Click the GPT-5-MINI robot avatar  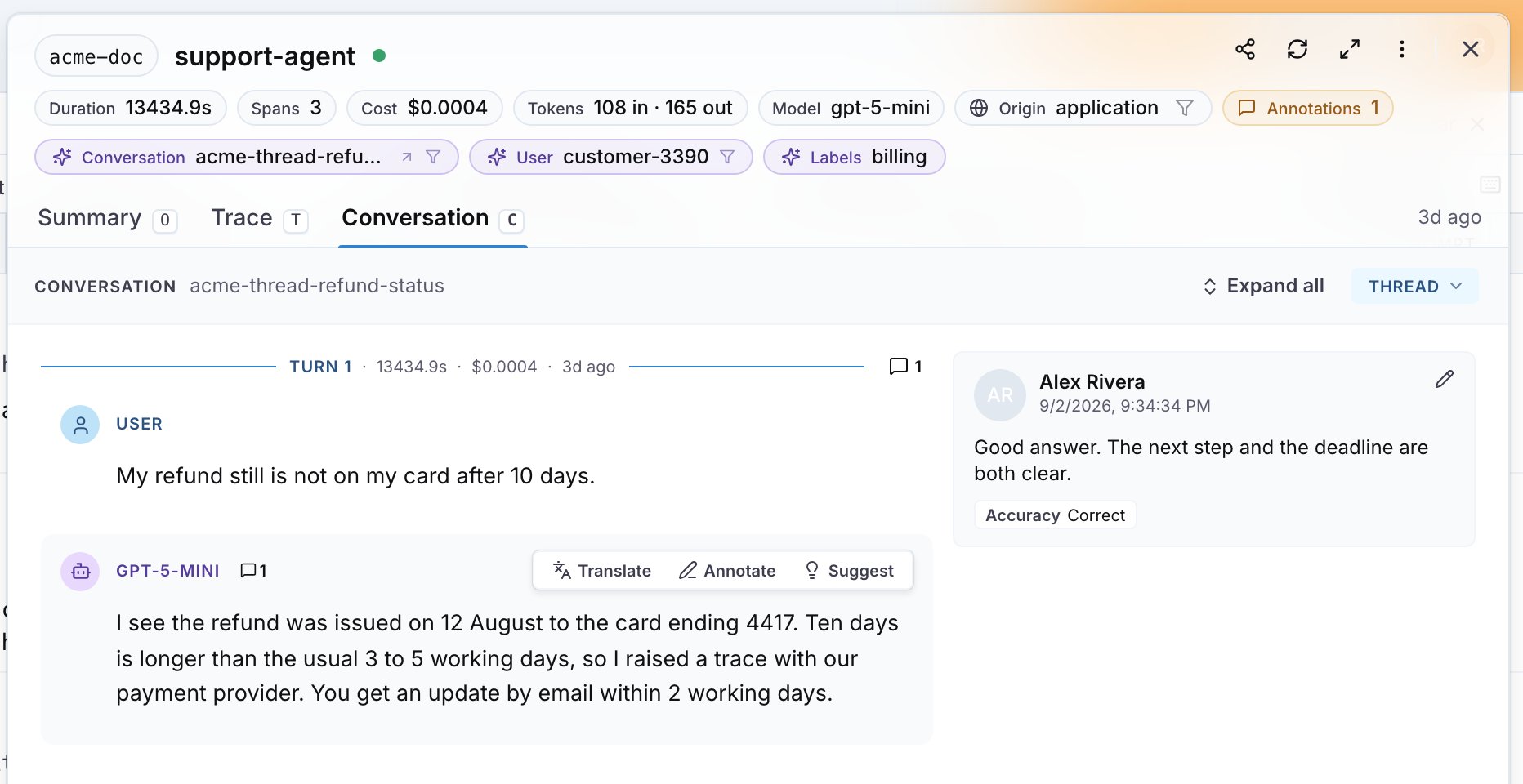(x=80, y=572)
